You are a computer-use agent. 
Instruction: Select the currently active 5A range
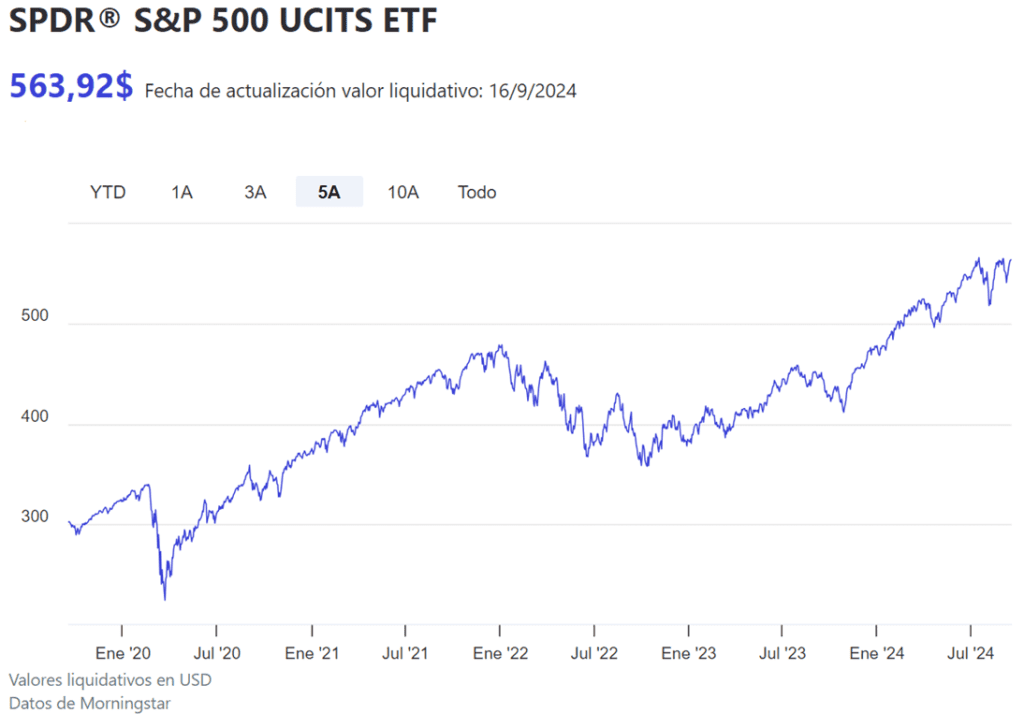coord(329,191)
